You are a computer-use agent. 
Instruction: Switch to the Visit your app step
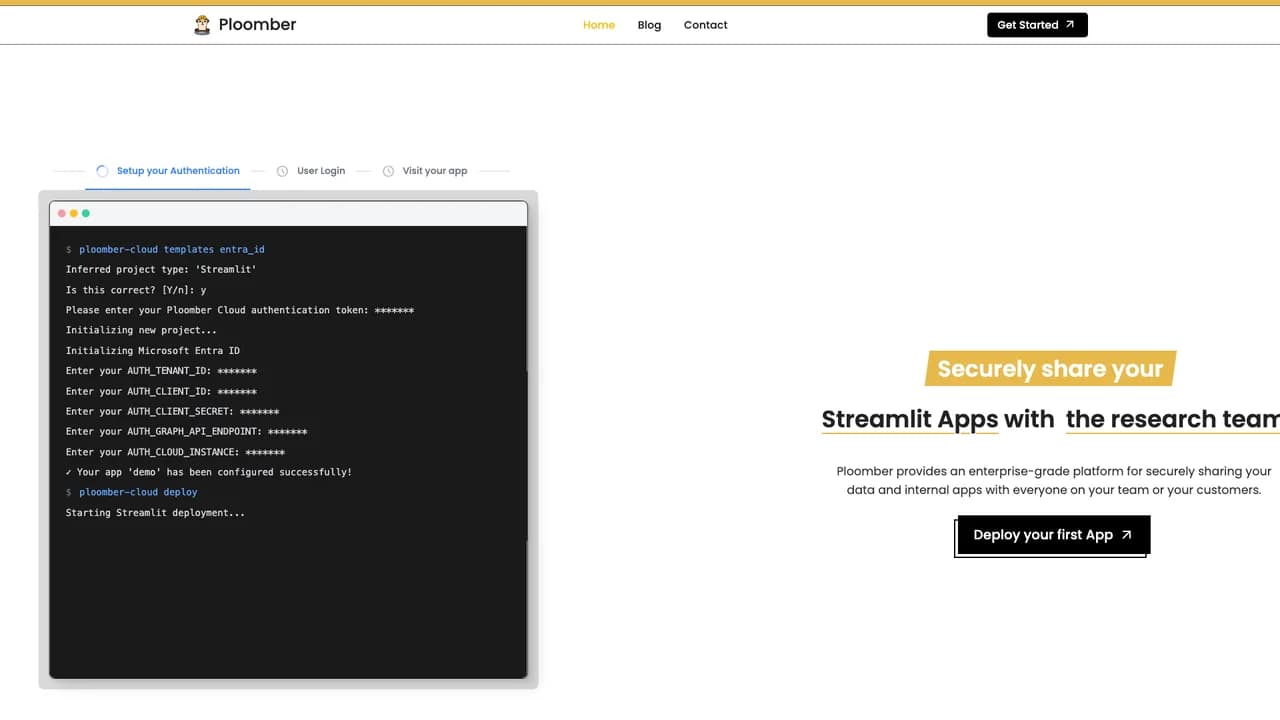tap(425, 171)
